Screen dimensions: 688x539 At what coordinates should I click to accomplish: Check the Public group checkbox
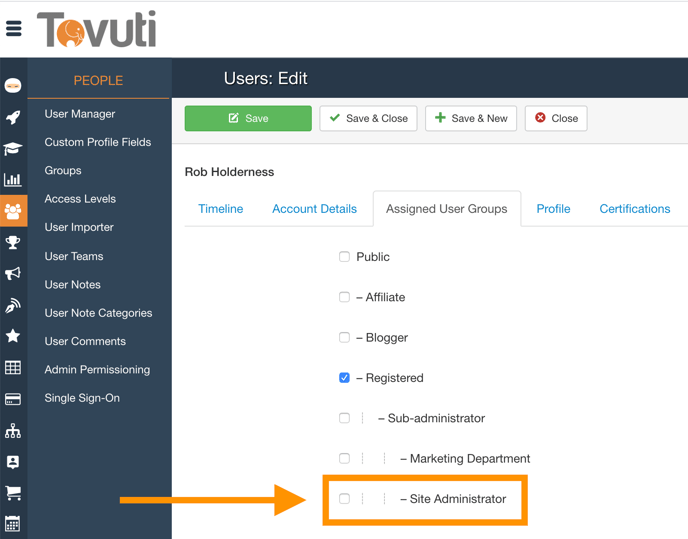(344, 257)
